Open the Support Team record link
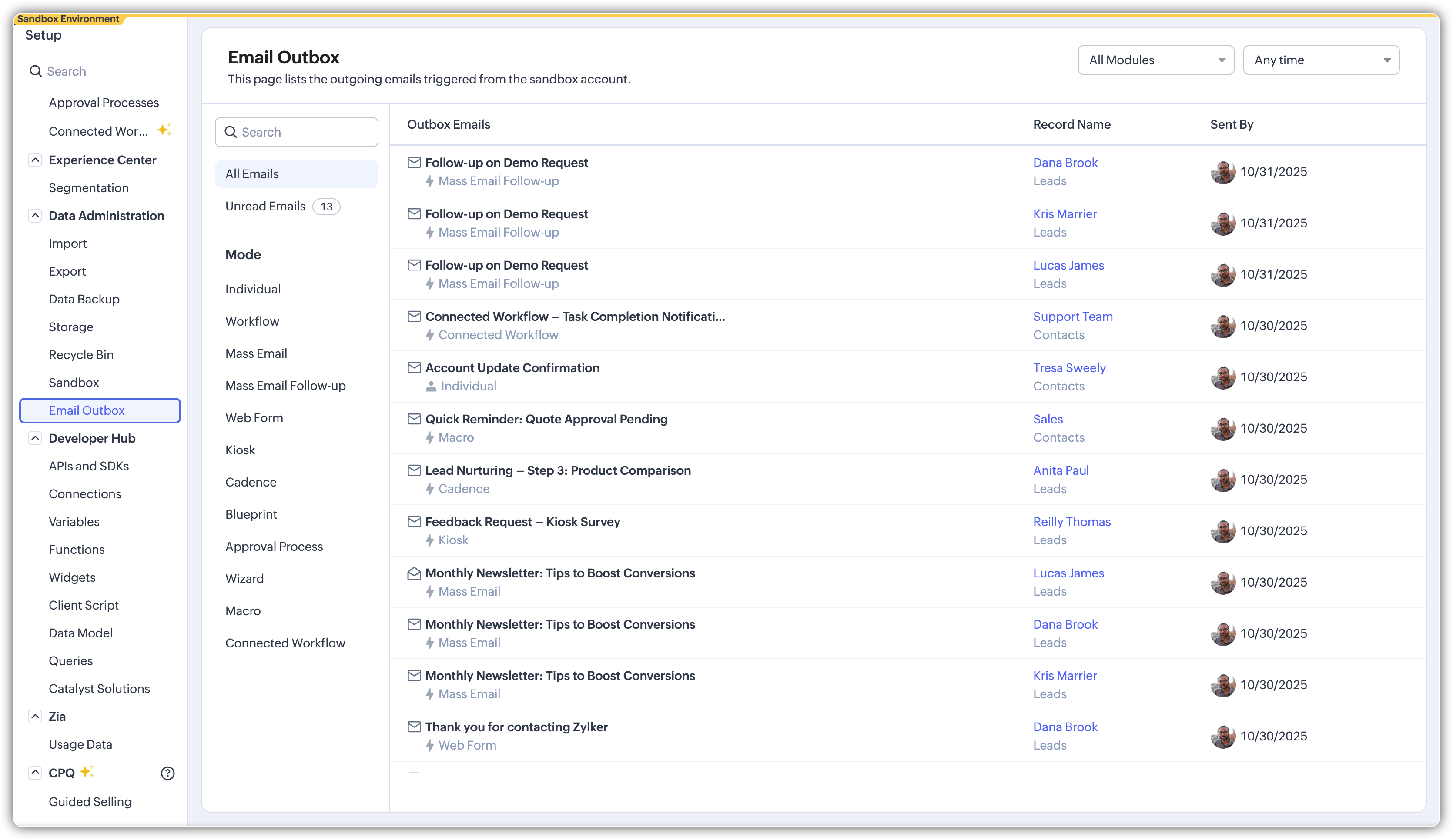The height and width of the screenshot is (840, 1453). [x=1072, y=316]
